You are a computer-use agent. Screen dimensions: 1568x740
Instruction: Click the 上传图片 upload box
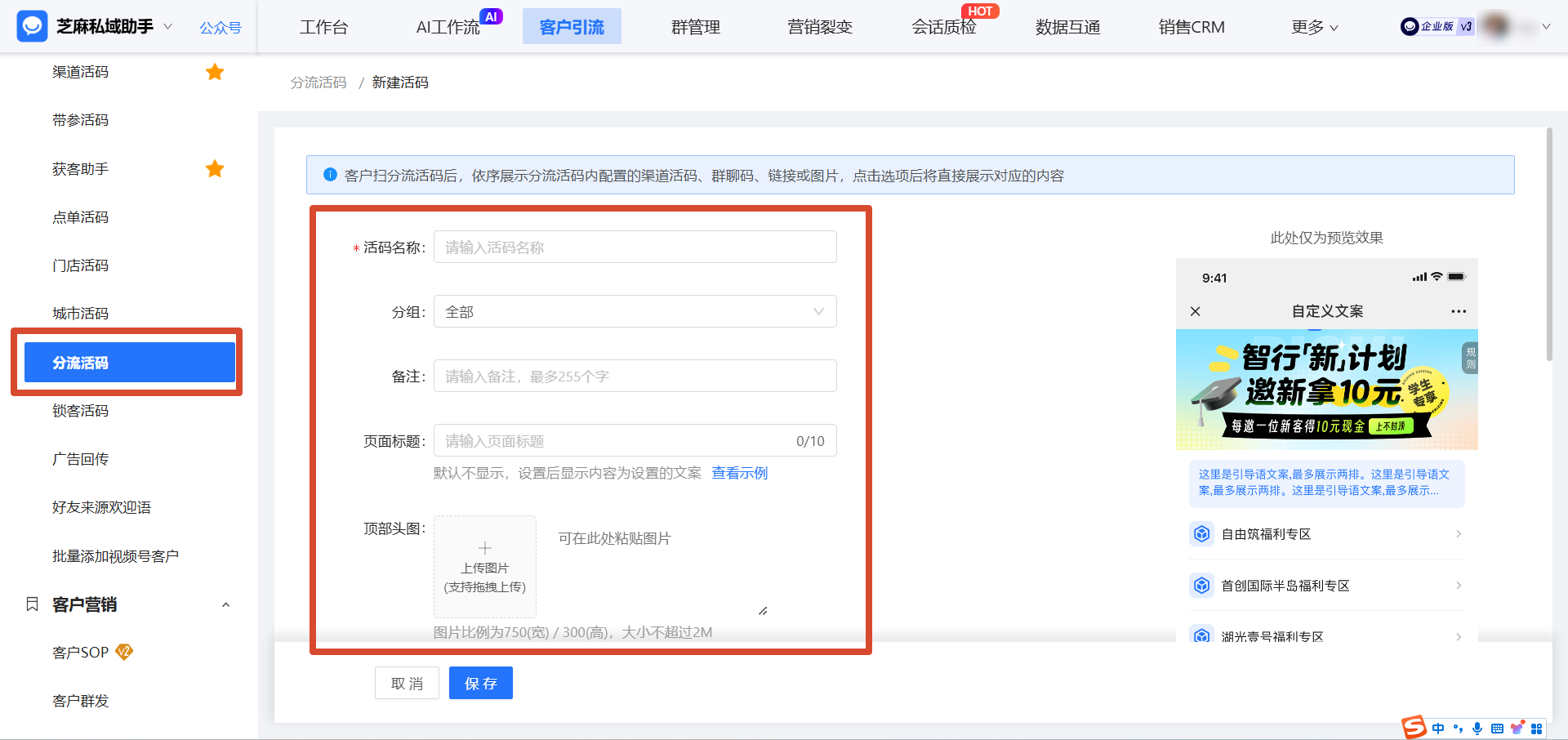485,566
